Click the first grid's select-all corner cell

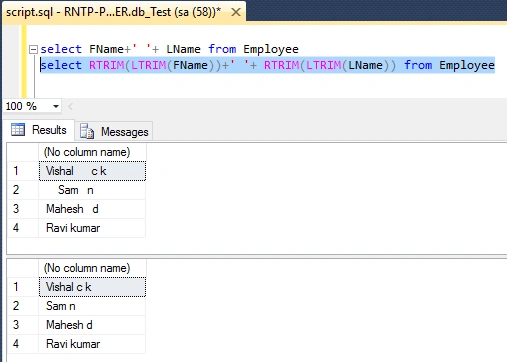coord(23,152)
